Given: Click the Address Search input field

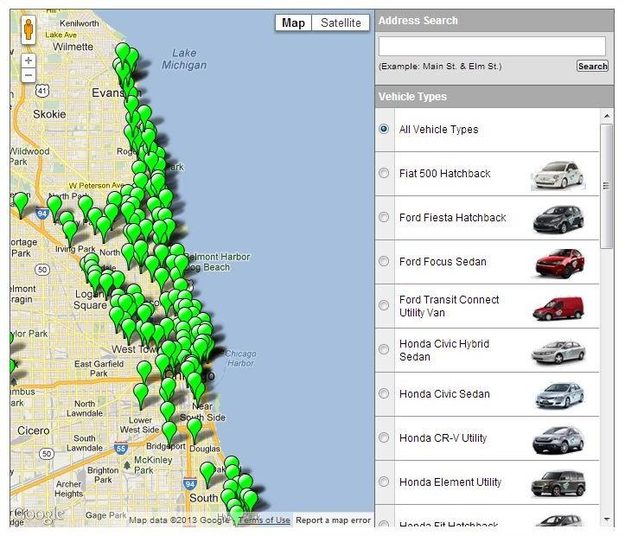Looking at the screenshot, I should click(x=492, y=46).
